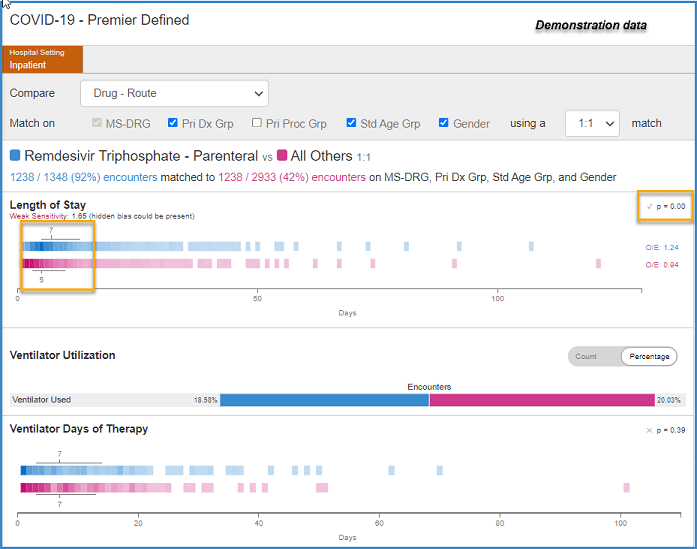Viewport: 697px width, 549px height.
Task: Click the pink All Others legend square
Action: [282, 155]
